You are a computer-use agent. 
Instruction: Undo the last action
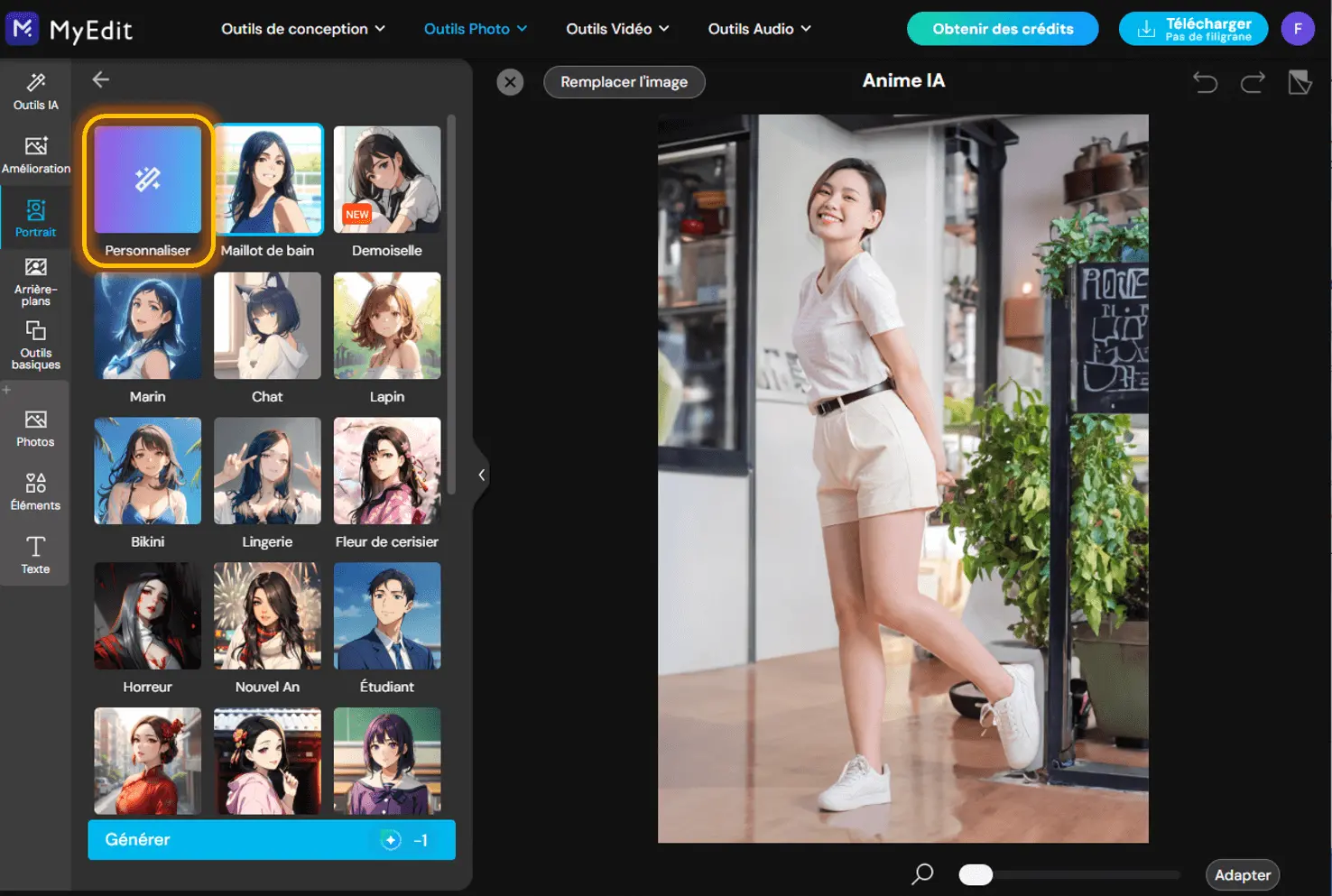(1205, 83)
